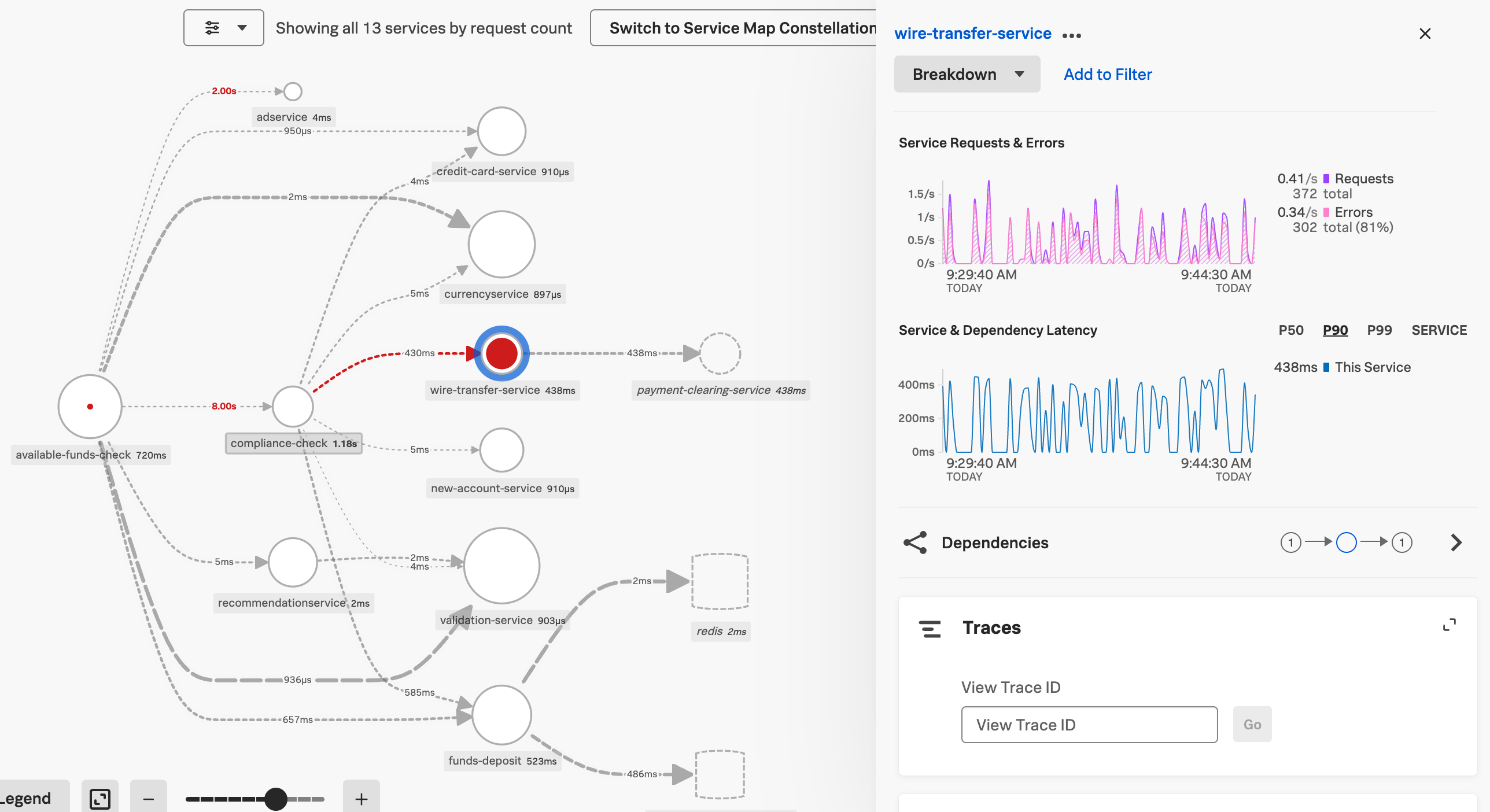Zoom out with the minus button
Screen dimensions: 1490x812
point(149,799)
